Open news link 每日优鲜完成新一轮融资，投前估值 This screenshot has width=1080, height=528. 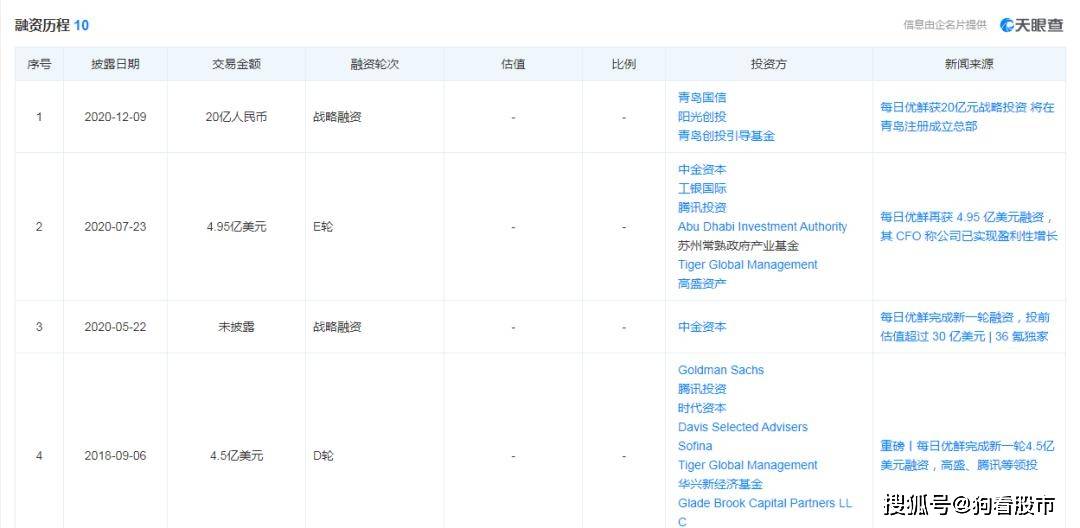pyautogui.click(x=965, y=327)
